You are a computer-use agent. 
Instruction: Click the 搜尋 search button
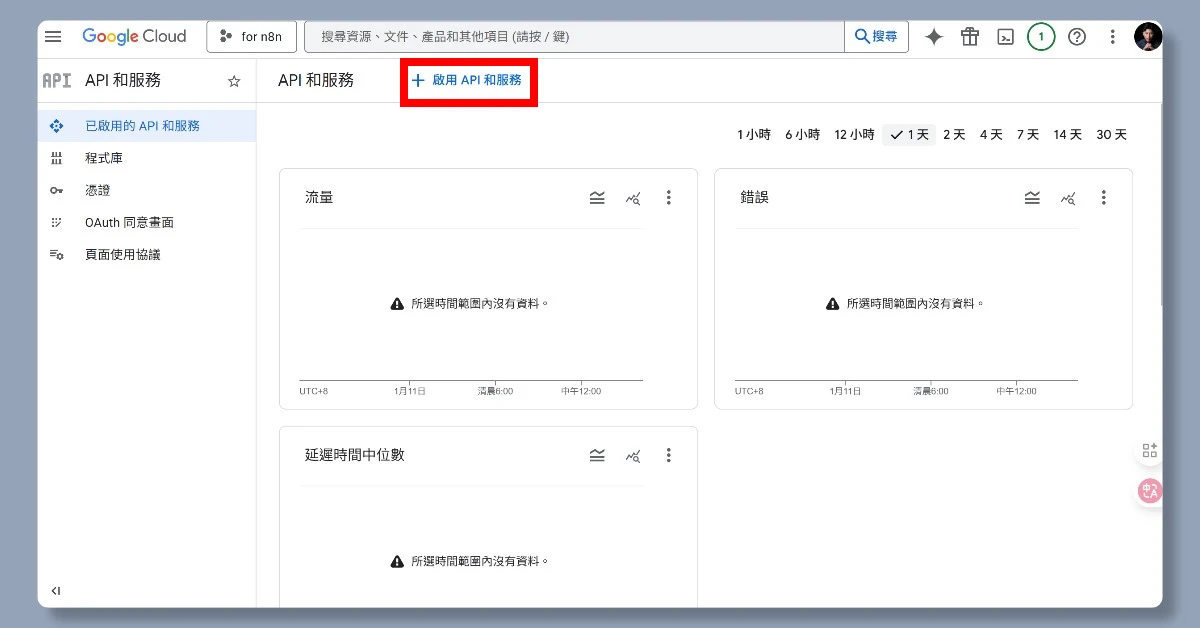876,37
